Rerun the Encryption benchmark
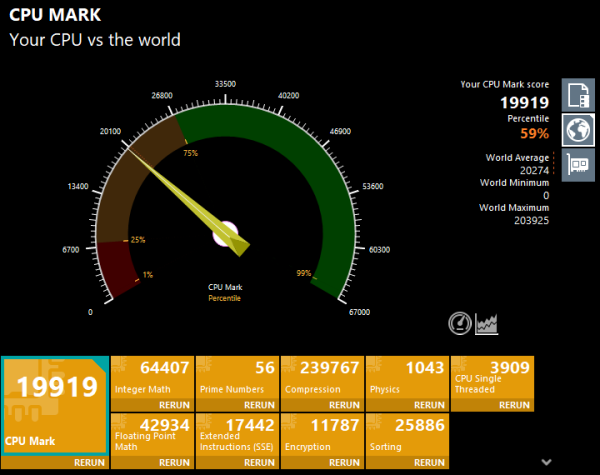The image size is (600, 475). 347,462
